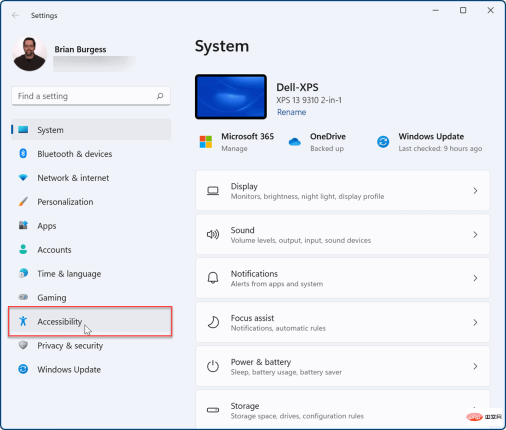
Task: Click the Bluetooth icon in sidebar
Action: pos(23,154)
